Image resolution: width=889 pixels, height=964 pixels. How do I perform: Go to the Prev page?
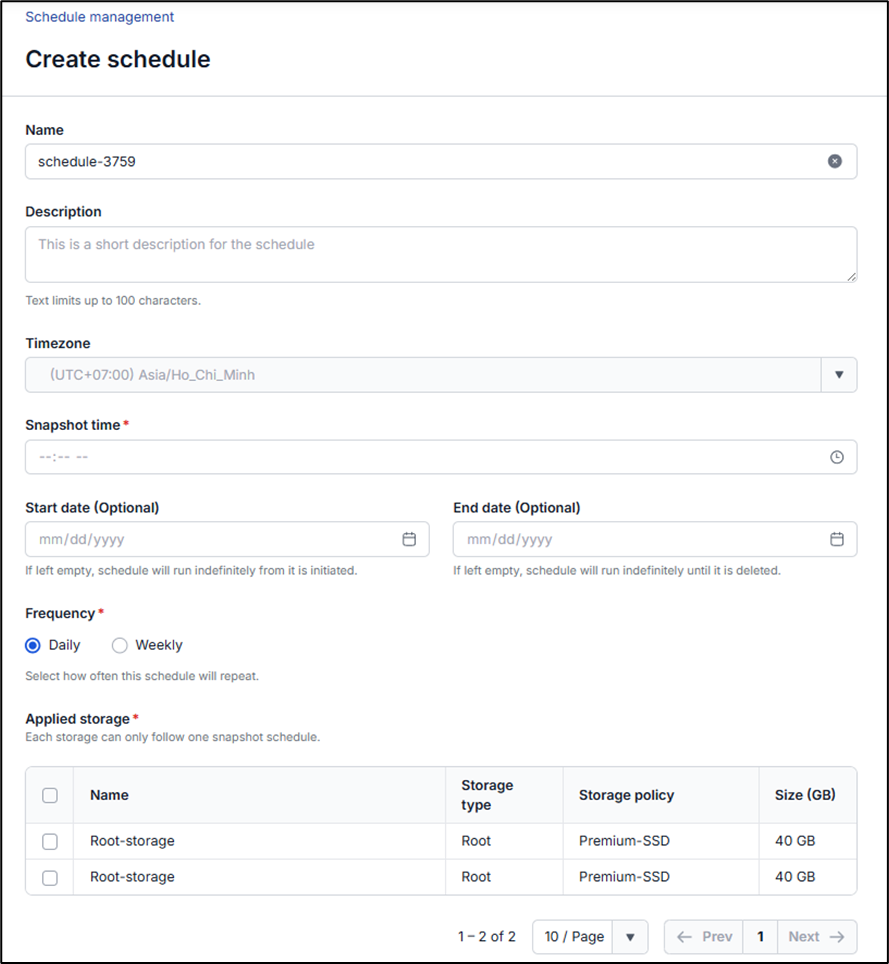click(705, 937)
